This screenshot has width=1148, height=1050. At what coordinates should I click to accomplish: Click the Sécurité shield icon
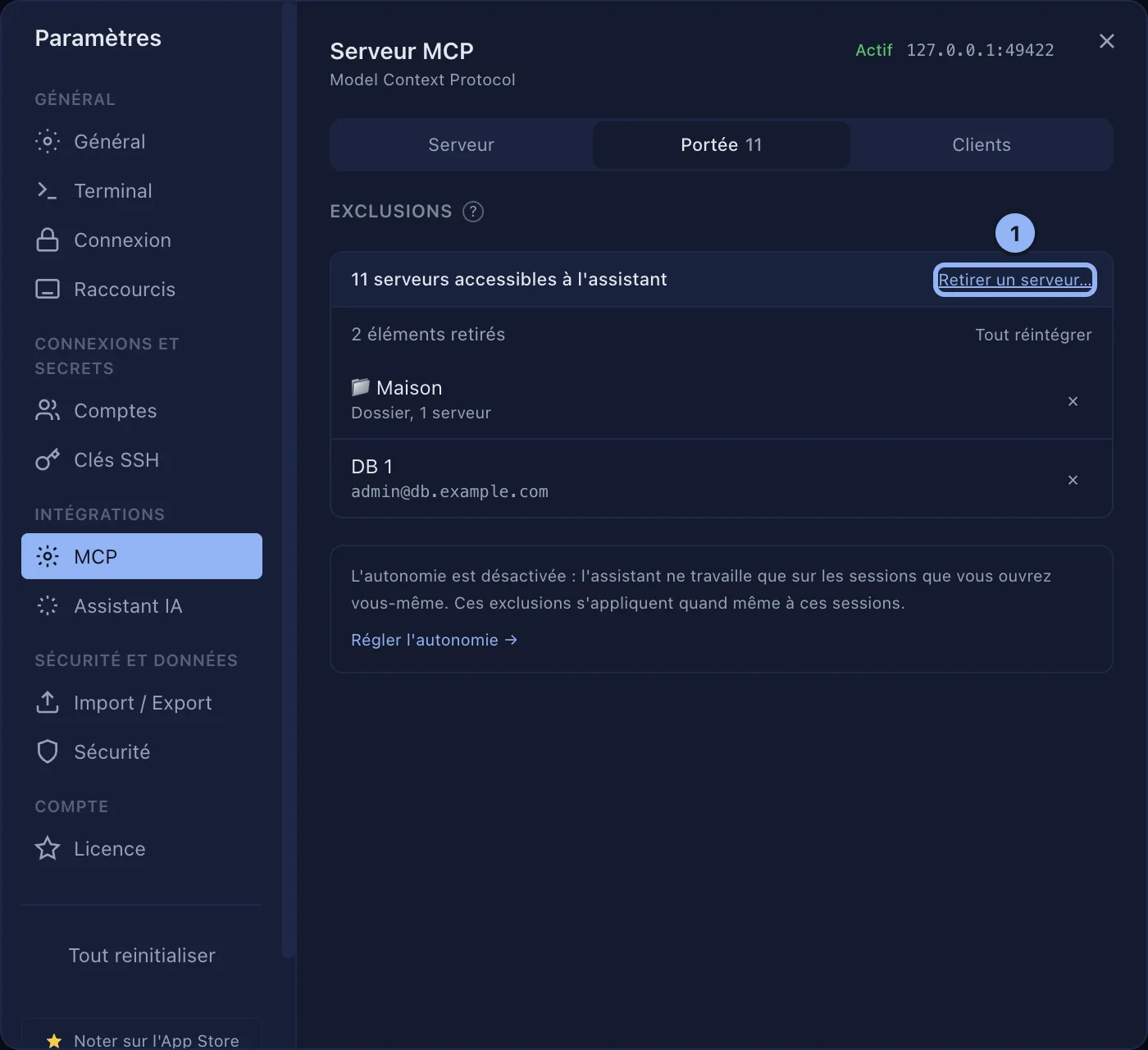[x=48, y=752]
